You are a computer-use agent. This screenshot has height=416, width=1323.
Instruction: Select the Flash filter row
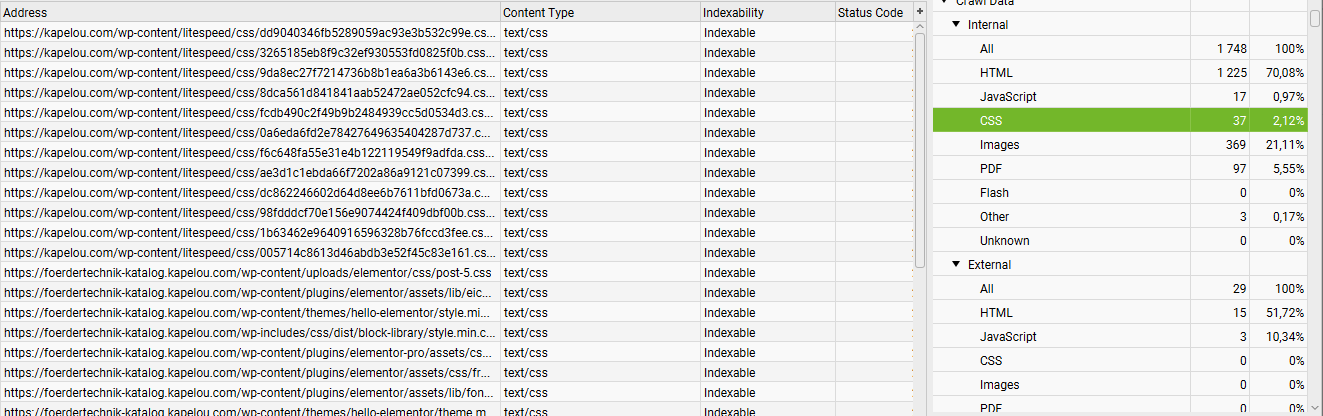click(x=1120, y=192)
